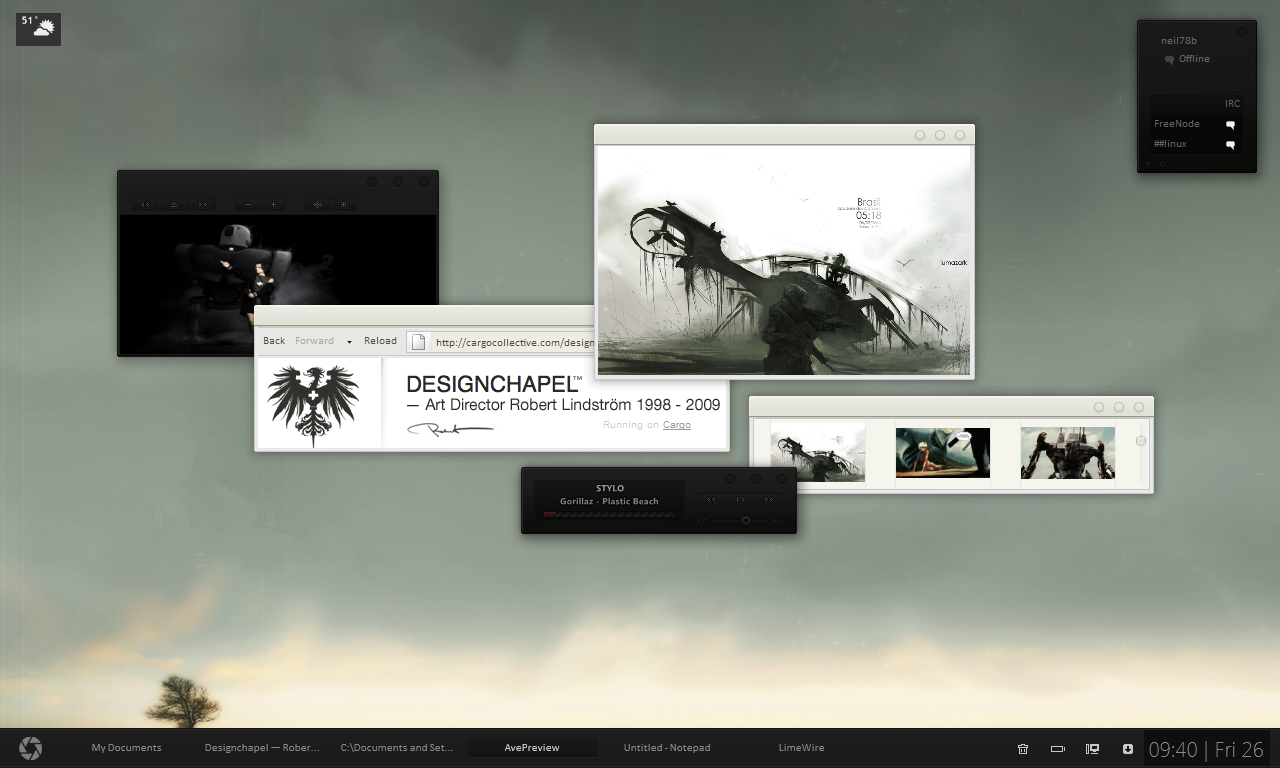Open the network computer tray icon
The width and height of the screenshot is (1280, 768).
tap(1093, 748)
